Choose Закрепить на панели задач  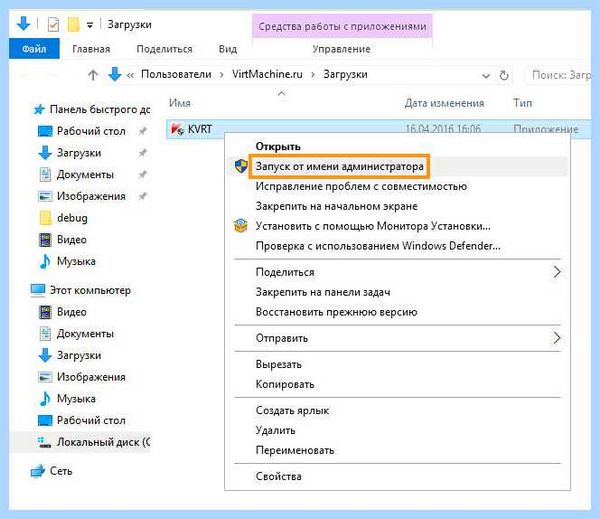323,292
